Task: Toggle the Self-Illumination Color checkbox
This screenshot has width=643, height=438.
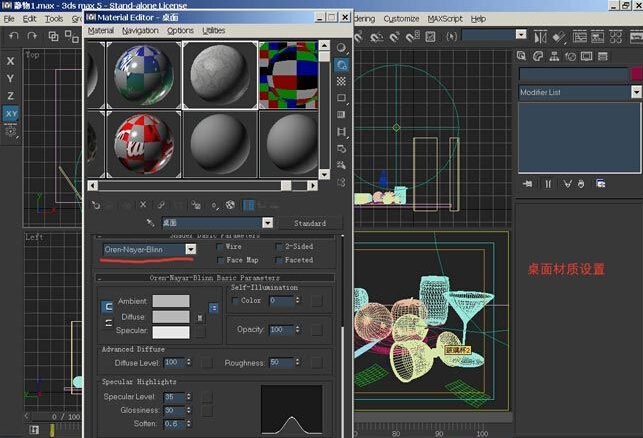Action: pyautogui.click(x=235, y=301)
